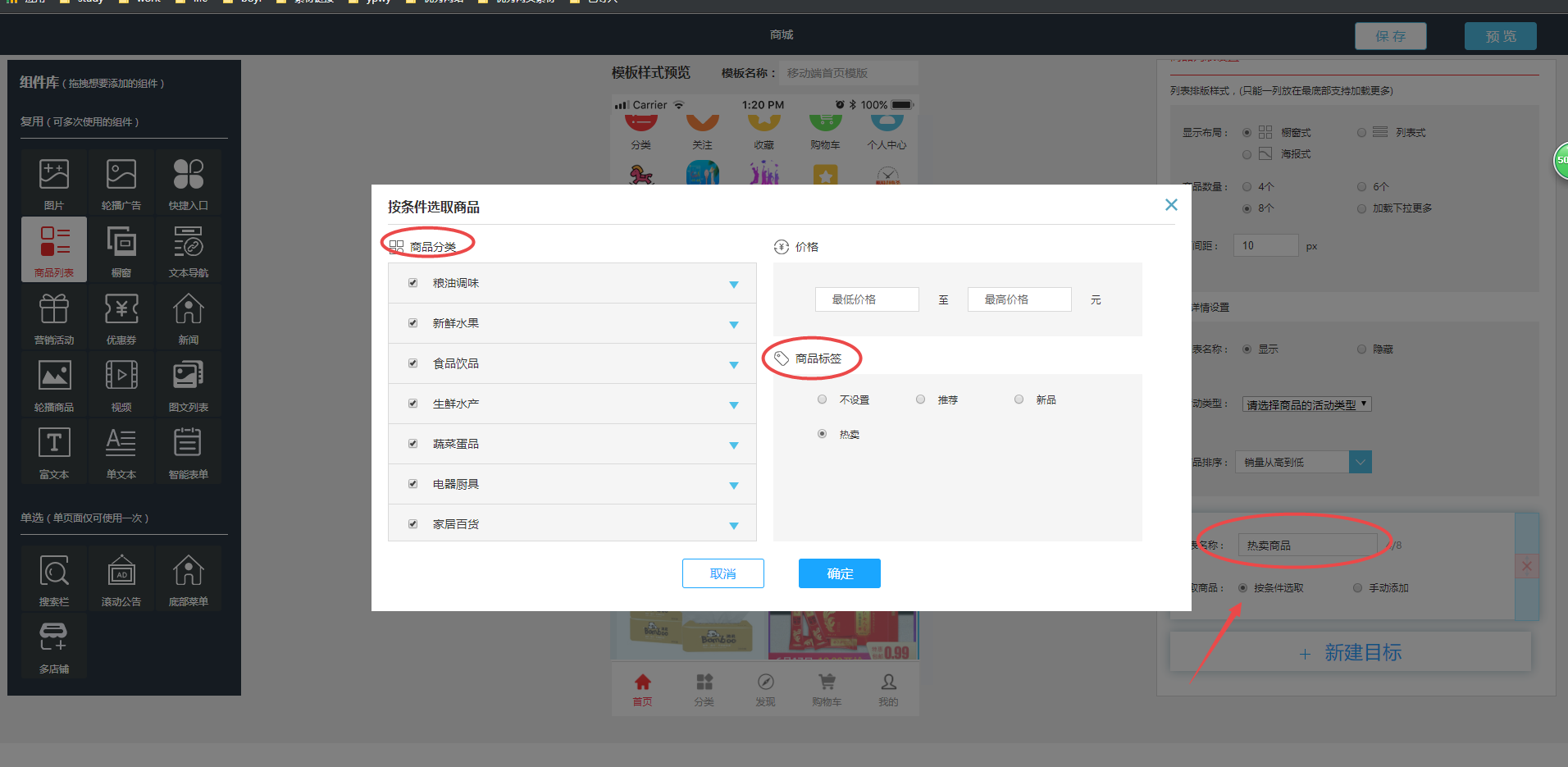Toggle the 生鲜水产 category checkbox
1568x767 pixels.
tap(413, 404)
